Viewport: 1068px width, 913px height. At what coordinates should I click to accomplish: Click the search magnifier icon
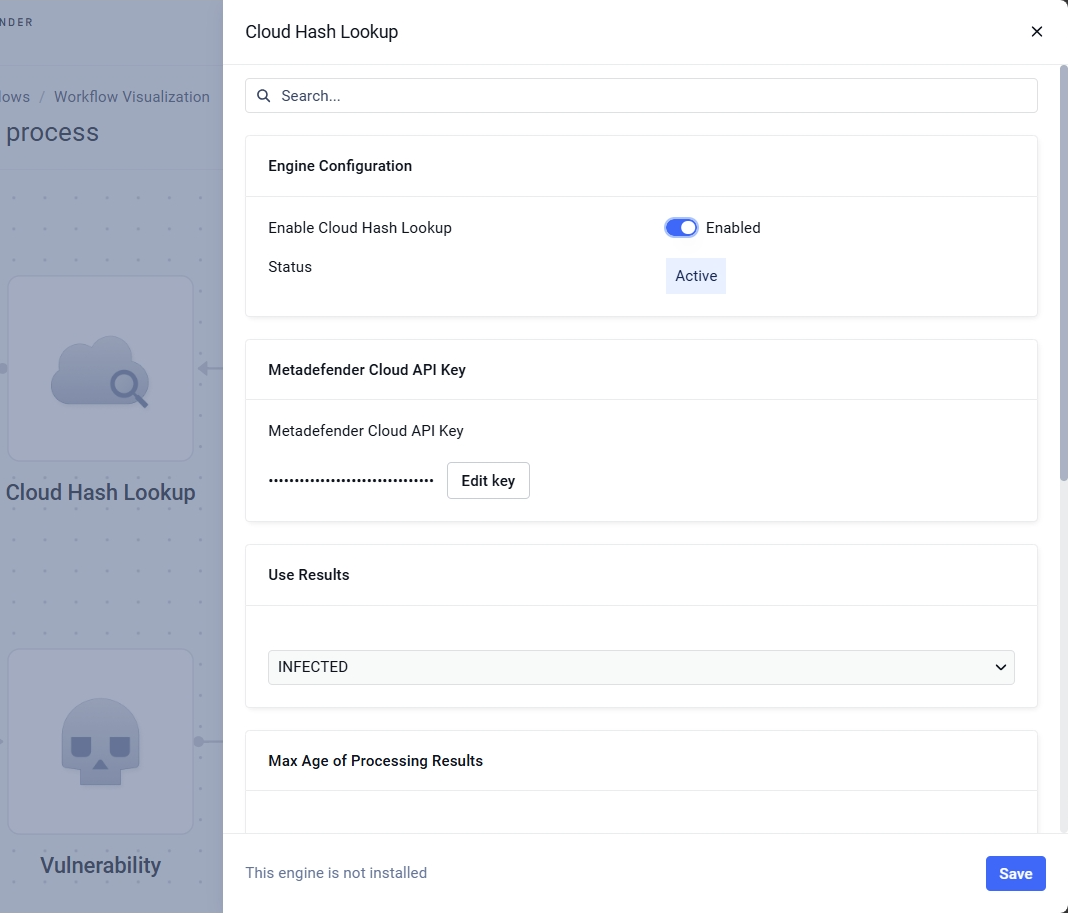264,96
